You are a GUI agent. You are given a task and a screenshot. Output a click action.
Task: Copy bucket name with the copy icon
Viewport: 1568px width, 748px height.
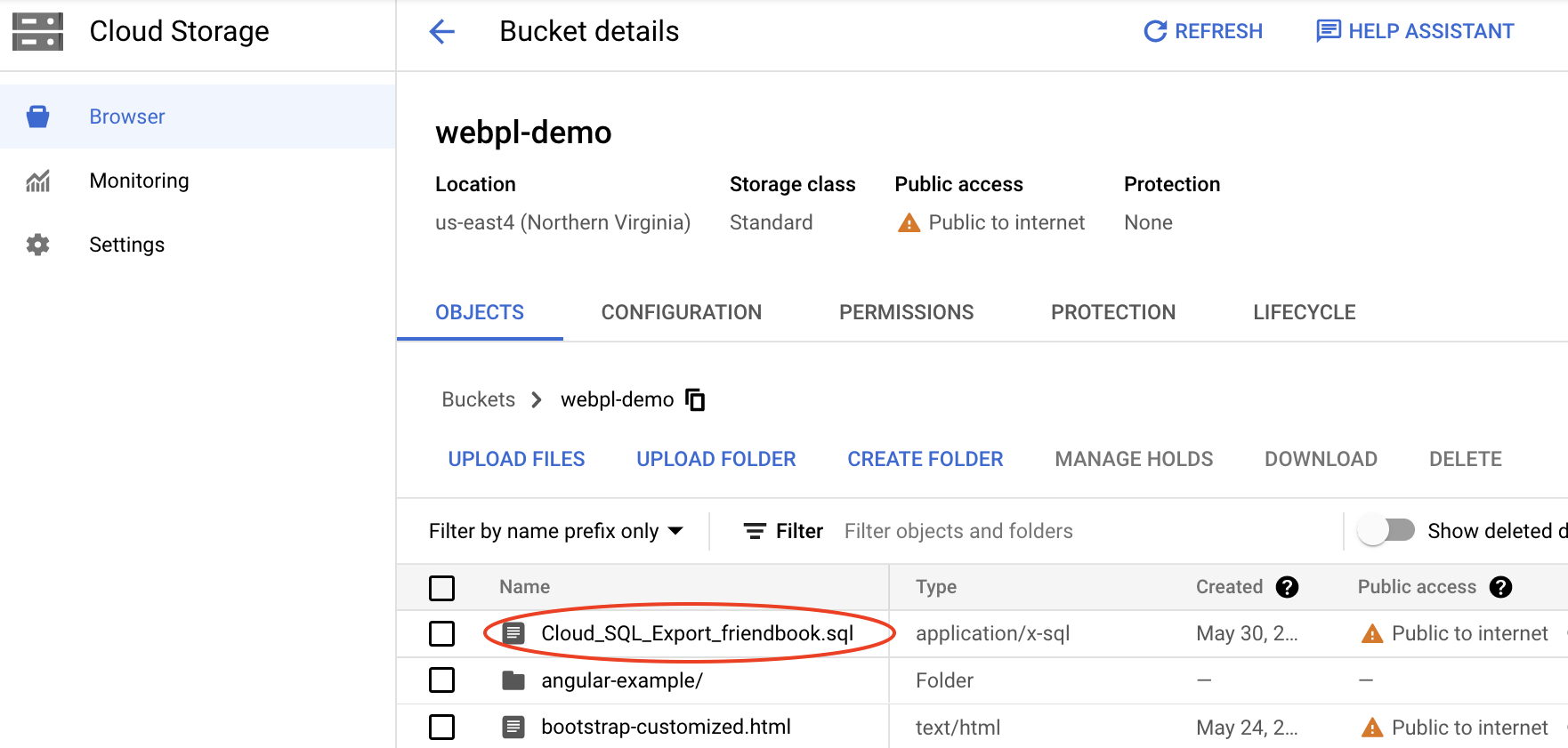pyautogui.click(x=695, y=400)
